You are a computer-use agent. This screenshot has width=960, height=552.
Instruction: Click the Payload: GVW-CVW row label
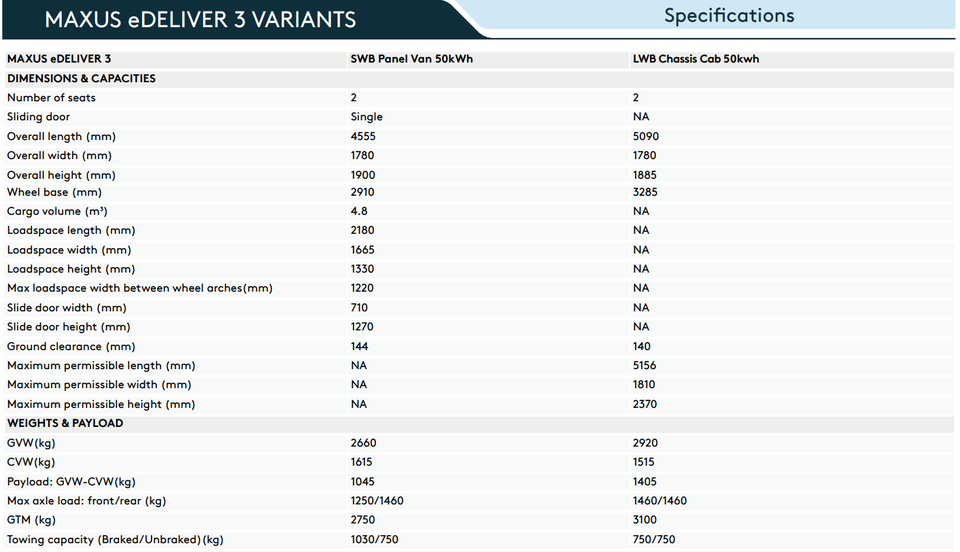[x=71, y=481]
